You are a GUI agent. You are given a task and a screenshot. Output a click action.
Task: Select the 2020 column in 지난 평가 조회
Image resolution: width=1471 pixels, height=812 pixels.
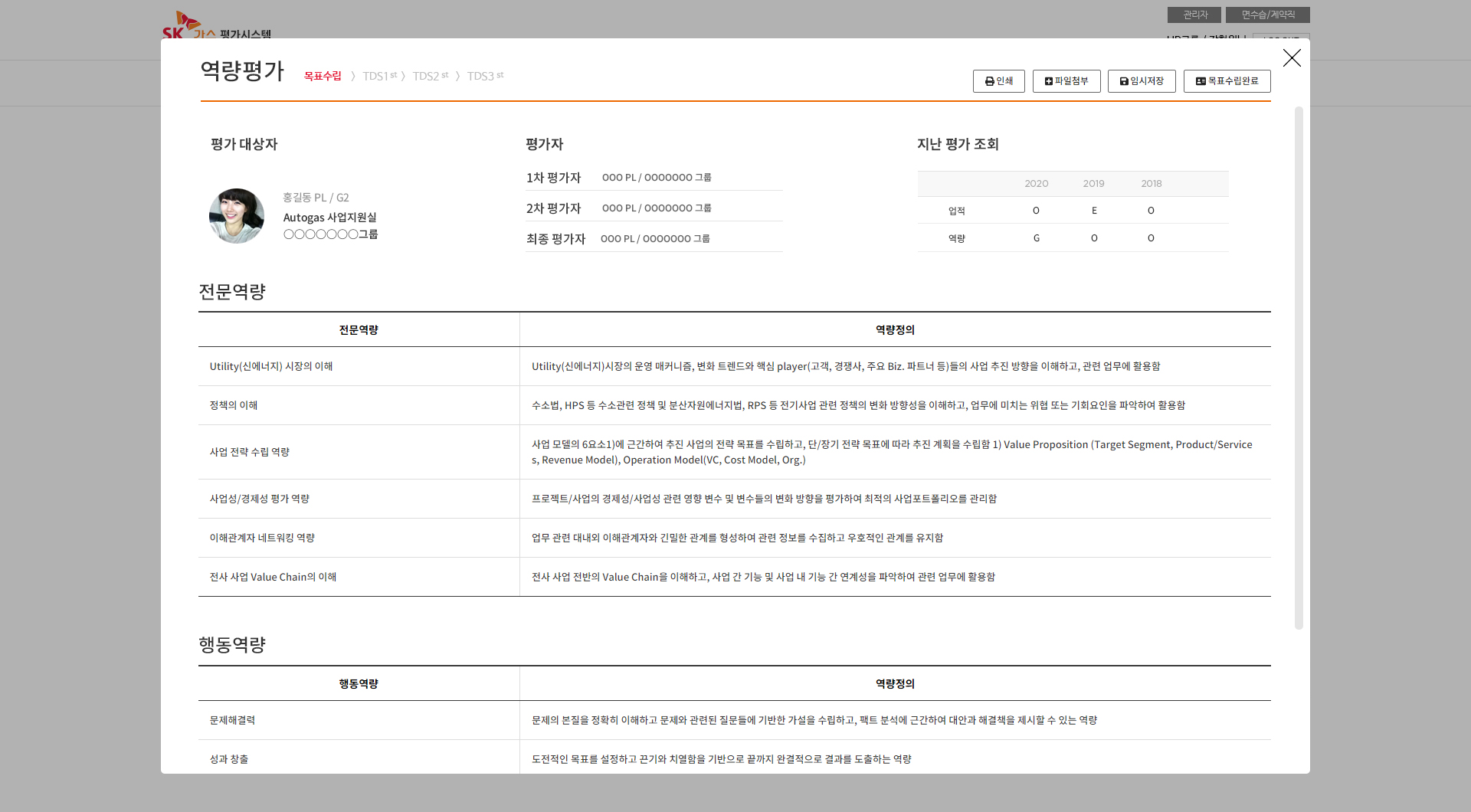(x=1036, y=184)
